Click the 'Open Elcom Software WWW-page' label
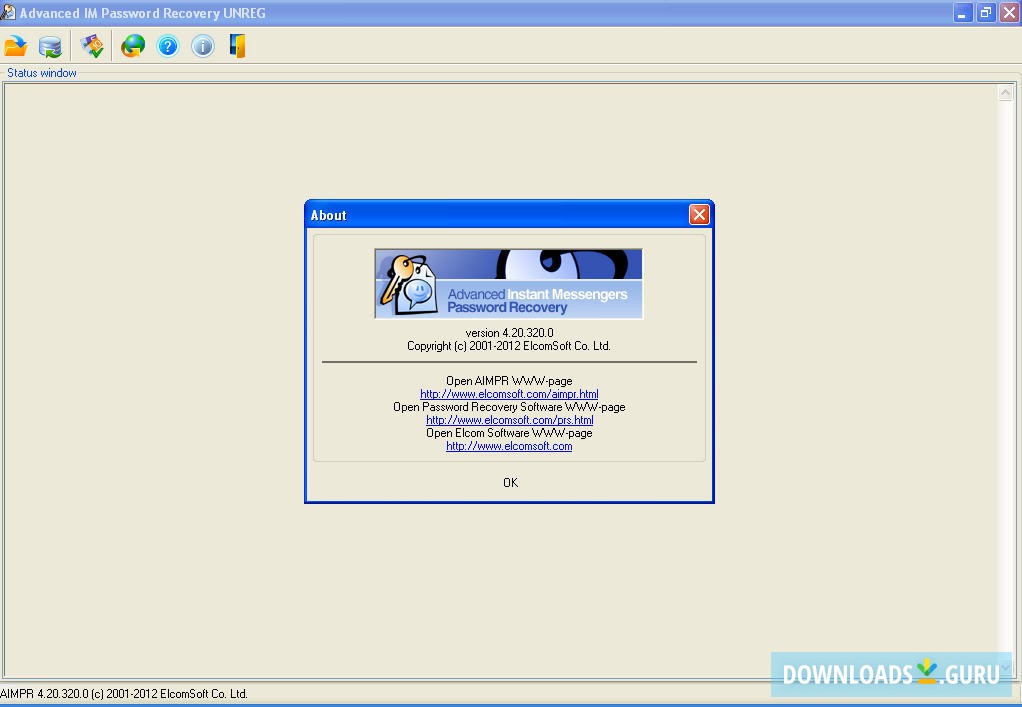This screenshot has width=1022, height=707. [x=509, y=433]
